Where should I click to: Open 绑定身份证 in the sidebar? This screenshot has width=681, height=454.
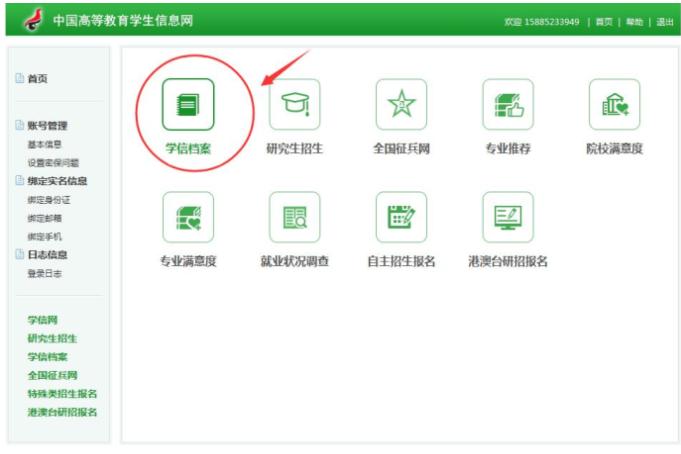point(49,200)
